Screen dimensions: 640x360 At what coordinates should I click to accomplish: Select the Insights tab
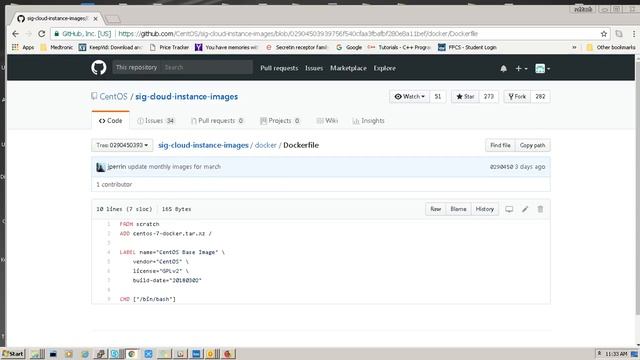pyautogui.click(x=369, y=121)
